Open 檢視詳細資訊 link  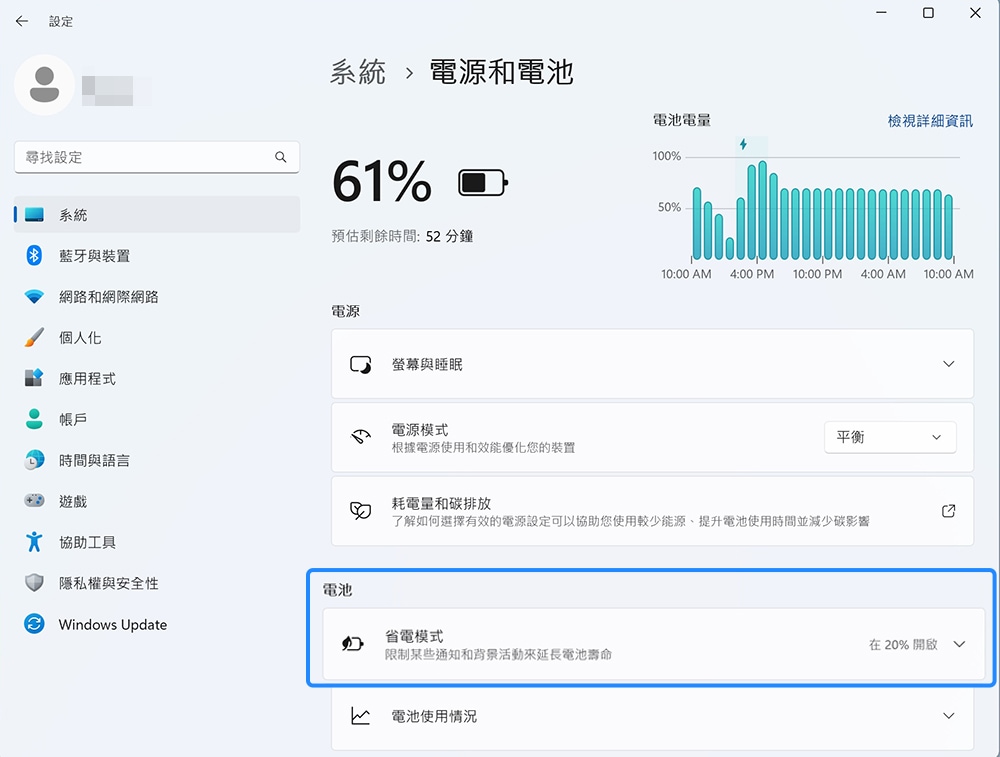coord(930,121)
